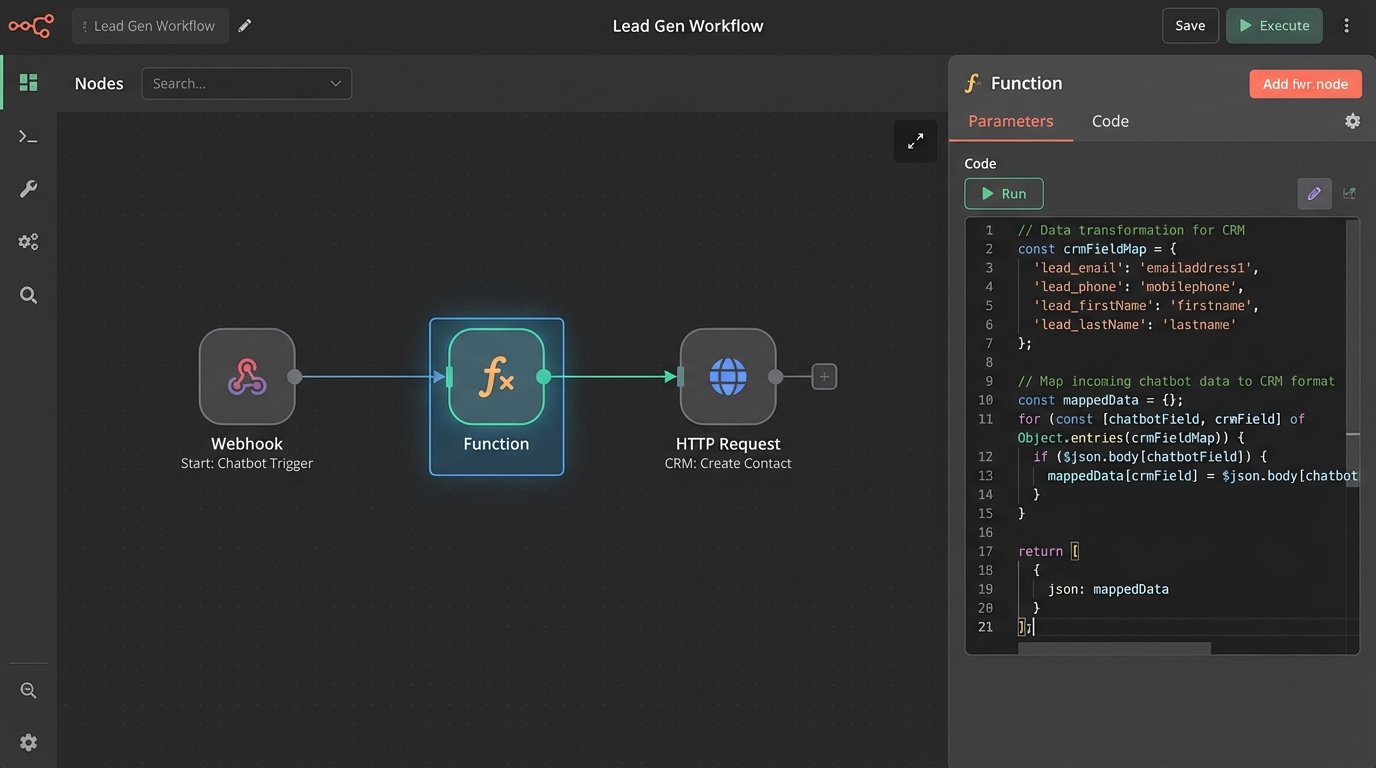The width and height of the screenshot is (1376, 768).
Task: Run the function code with Run button
Action: (x=1003, y=194)
